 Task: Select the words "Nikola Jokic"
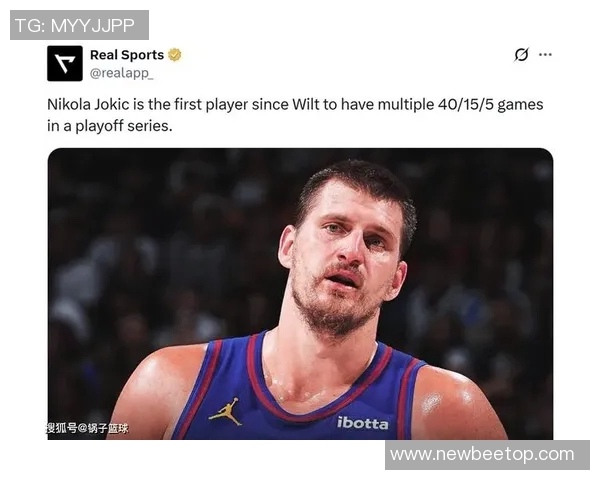[88, 104]
